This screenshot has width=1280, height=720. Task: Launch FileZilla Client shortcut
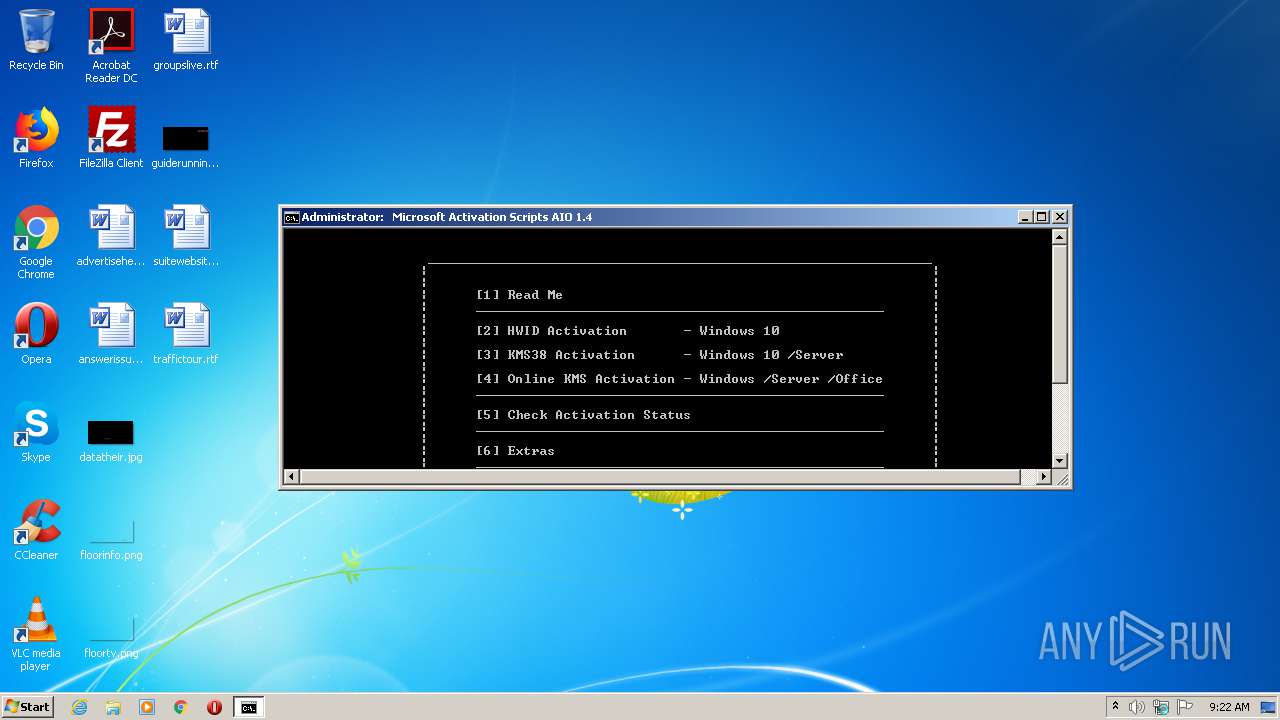coord(111,139)
